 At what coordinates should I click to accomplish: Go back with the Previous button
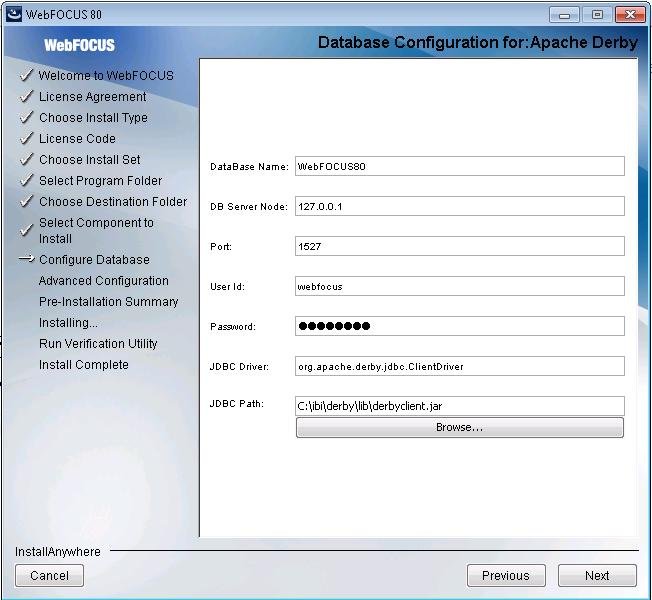click(x=506, y=575)
